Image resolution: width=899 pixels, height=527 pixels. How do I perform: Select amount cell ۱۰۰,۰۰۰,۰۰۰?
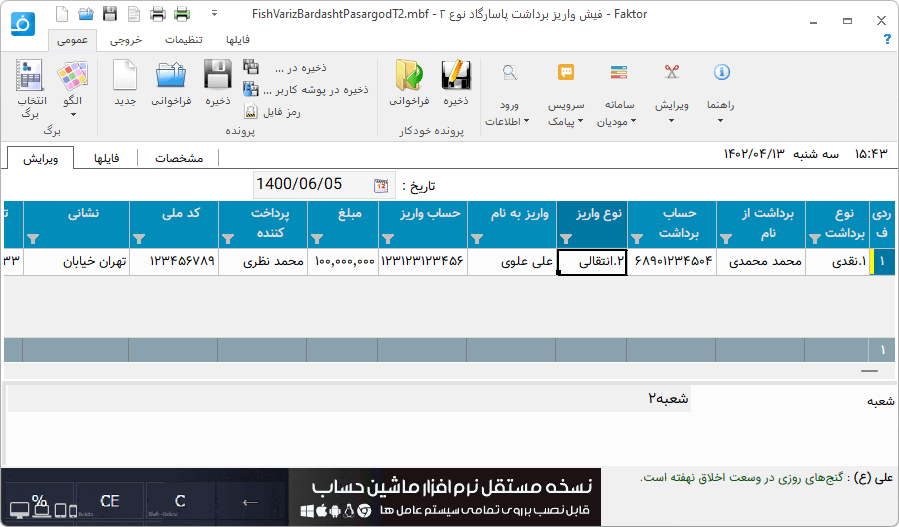343,262
